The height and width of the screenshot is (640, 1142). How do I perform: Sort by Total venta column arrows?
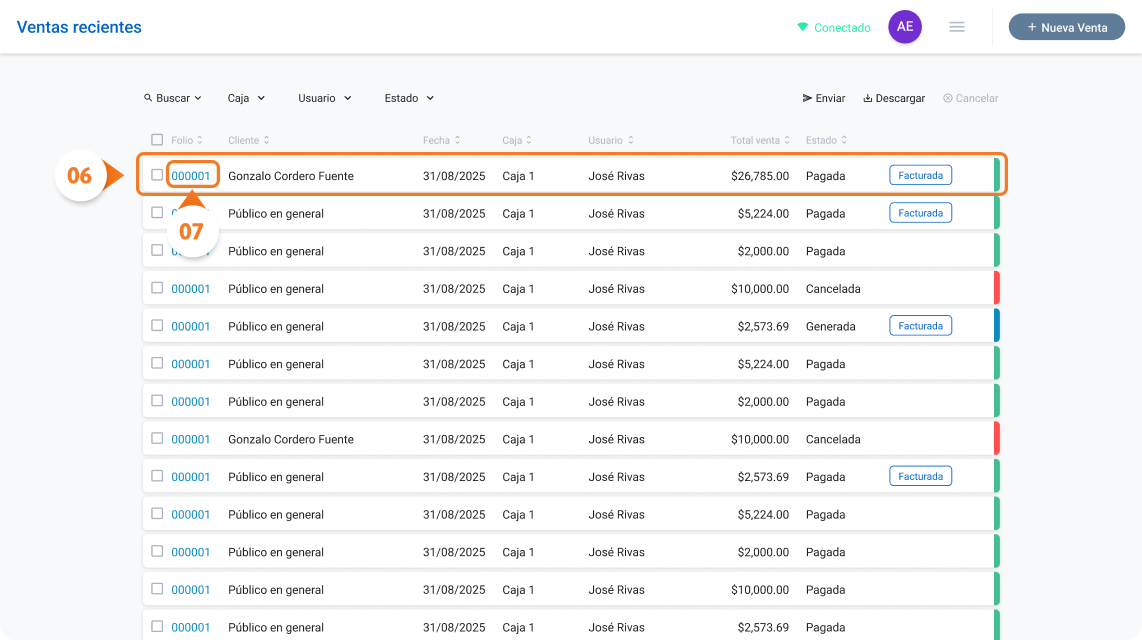click(787, 140)
